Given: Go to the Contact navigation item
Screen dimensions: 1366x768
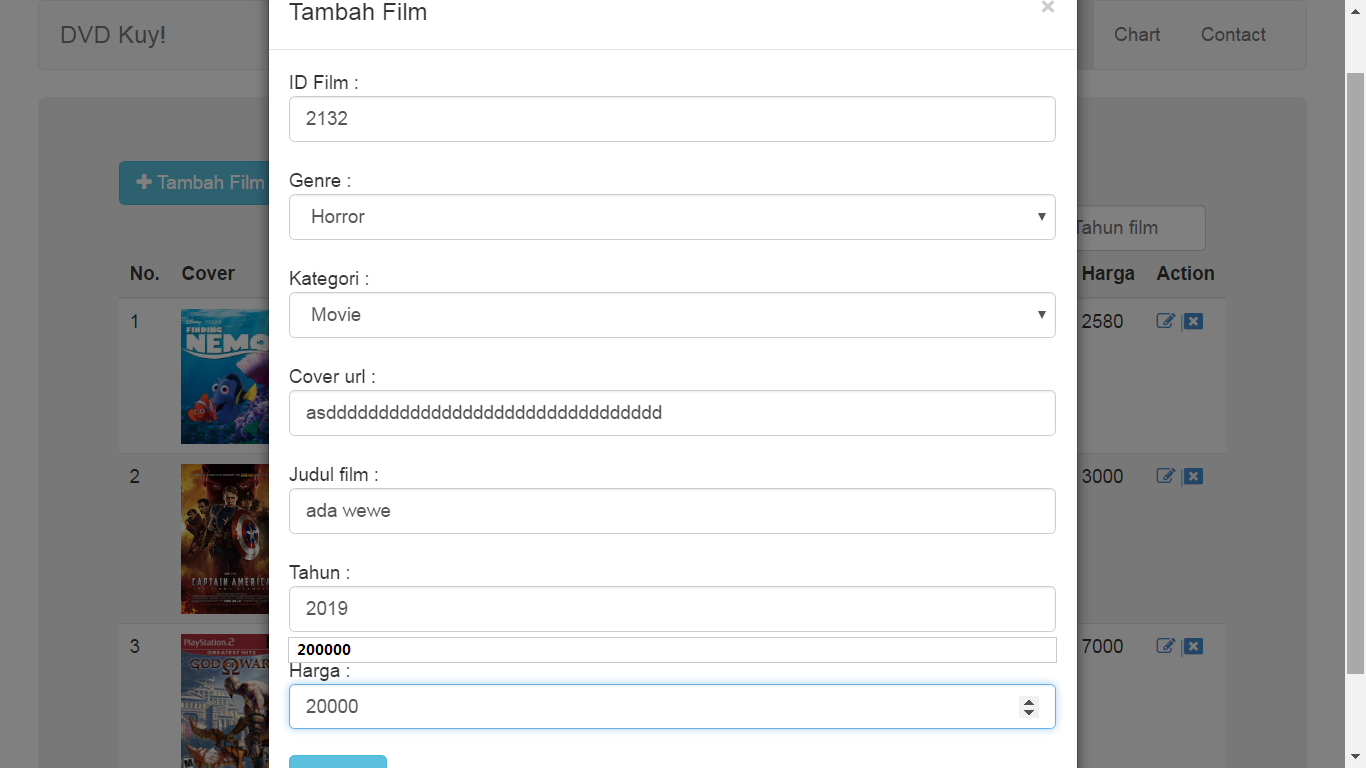Looking at the screenshot, I should (x=1233, y=35).
